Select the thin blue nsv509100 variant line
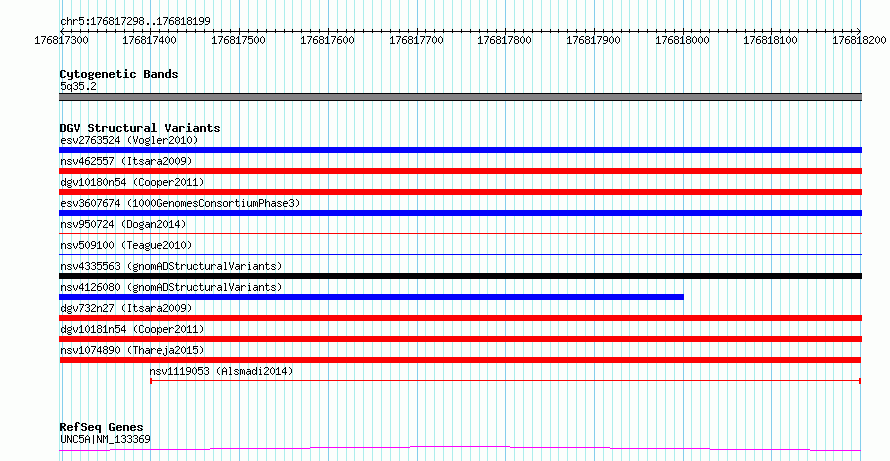The height and width of the screenshot is (461, 890). (x=460, y=254)
